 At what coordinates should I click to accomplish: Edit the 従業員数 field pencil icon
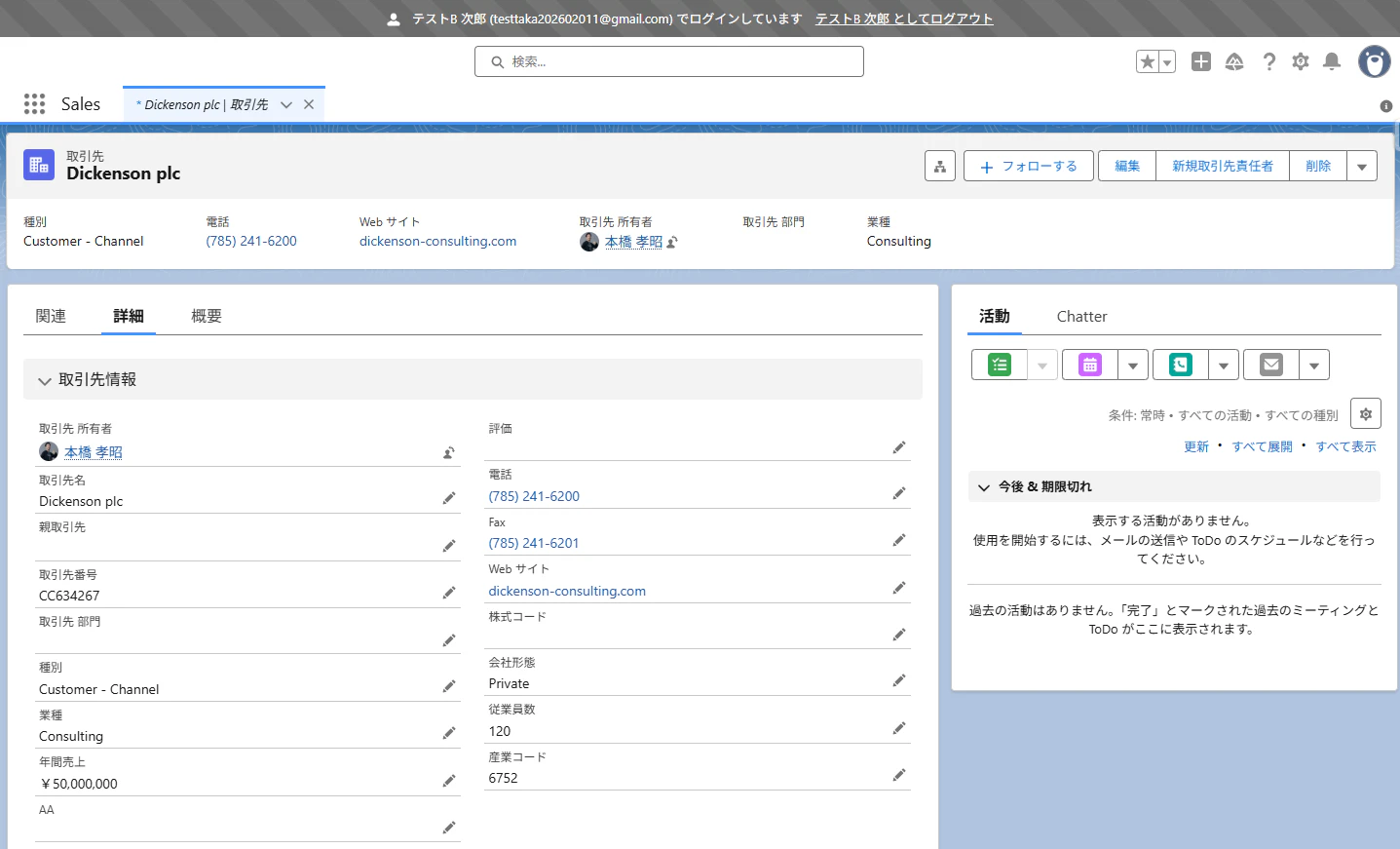899,728
